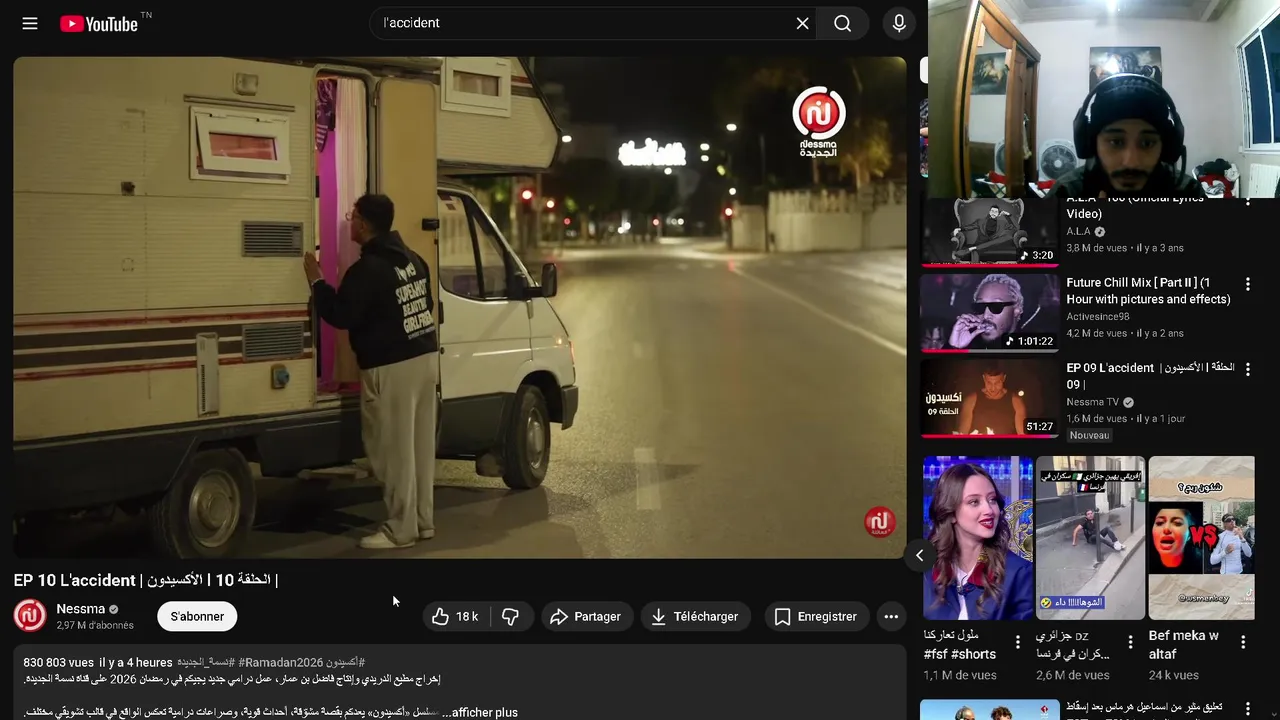The image size is (1280, 720).
Task: Open the dz France short thumbnail
Action: click(x=1090, y=538)
